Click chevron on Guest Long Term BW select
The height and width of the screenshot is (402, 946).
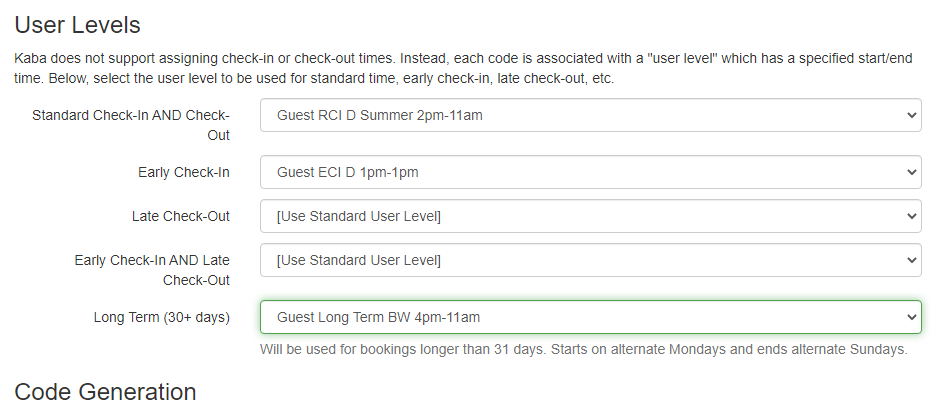click(x=910, y=317)
